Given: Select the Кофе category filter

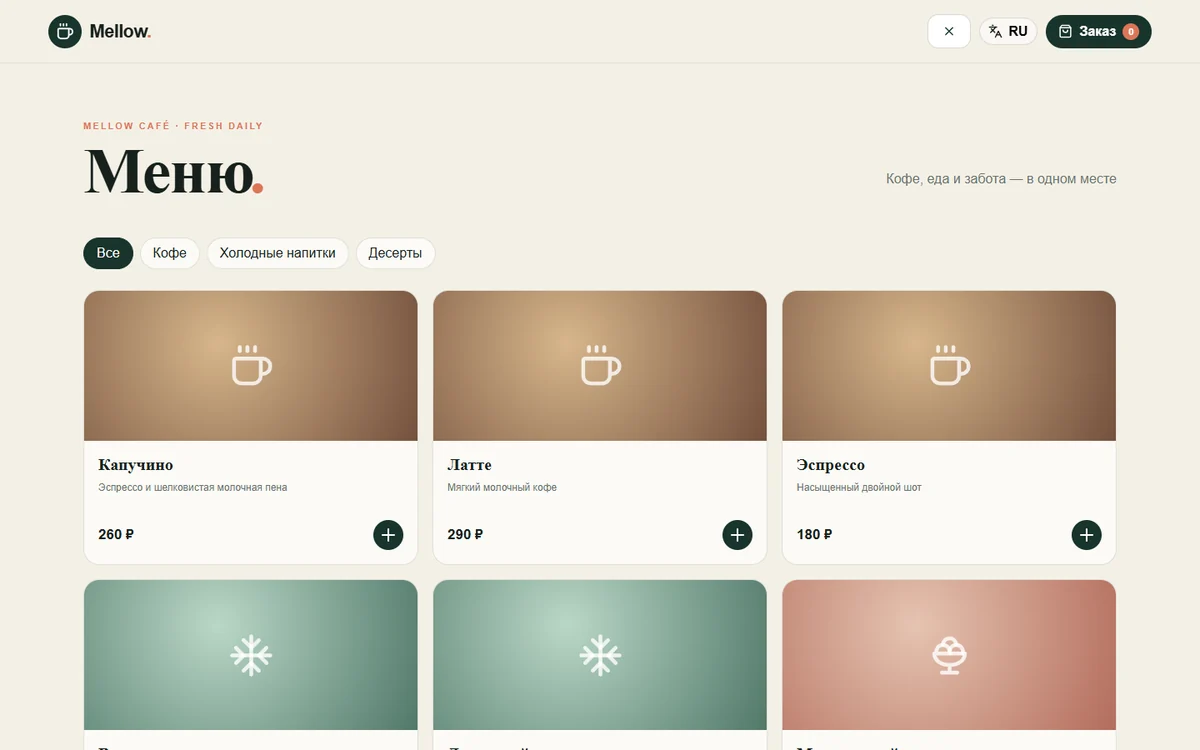Looking at the screenshot, I should tap(170, 253).
